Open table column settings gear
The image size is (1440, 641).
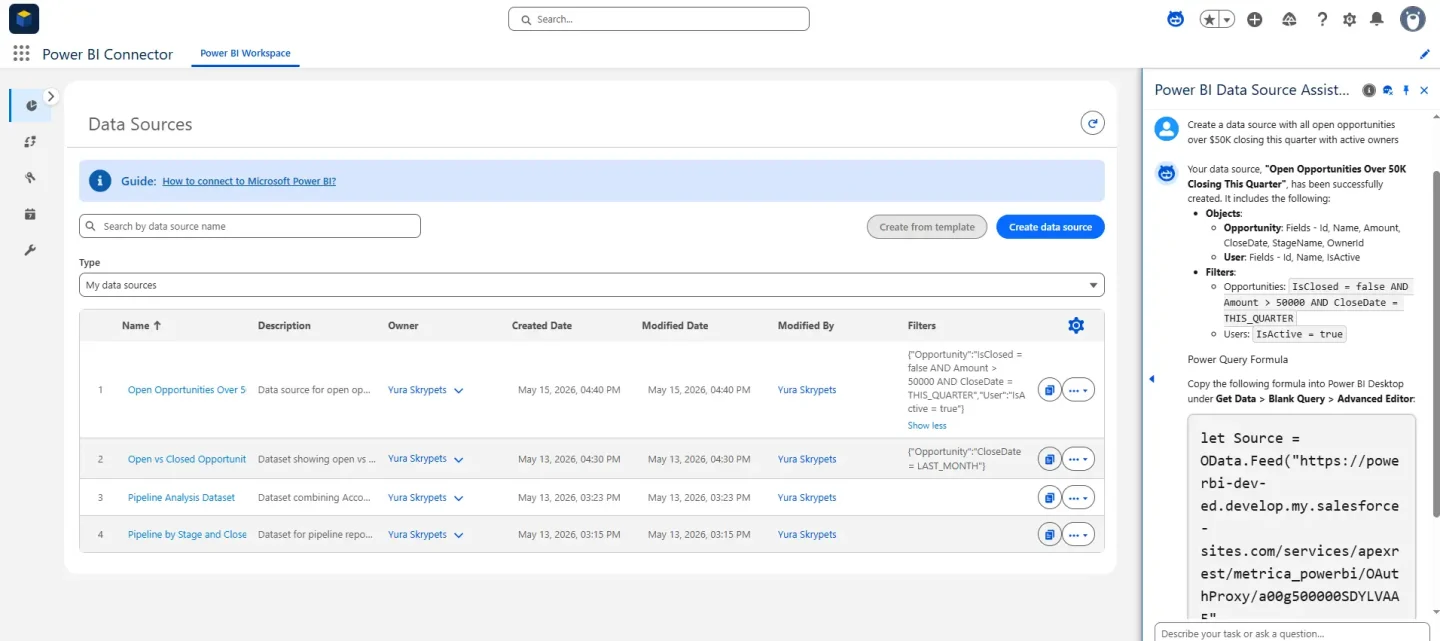pyautogui.click(x=1076, y=325)
